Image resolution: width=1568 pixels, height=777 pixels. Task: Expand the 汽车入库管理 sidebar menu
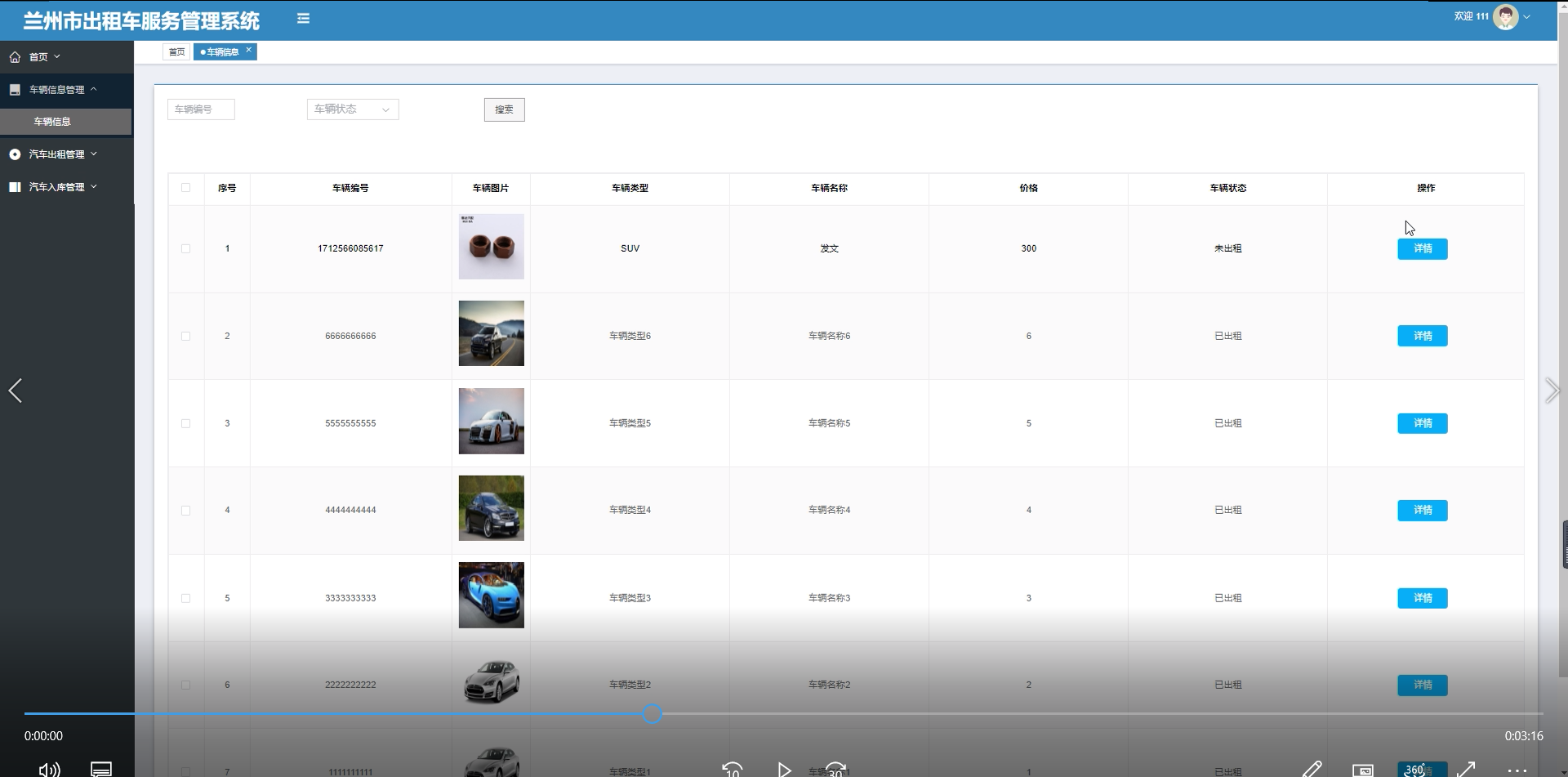click(94, 186)
